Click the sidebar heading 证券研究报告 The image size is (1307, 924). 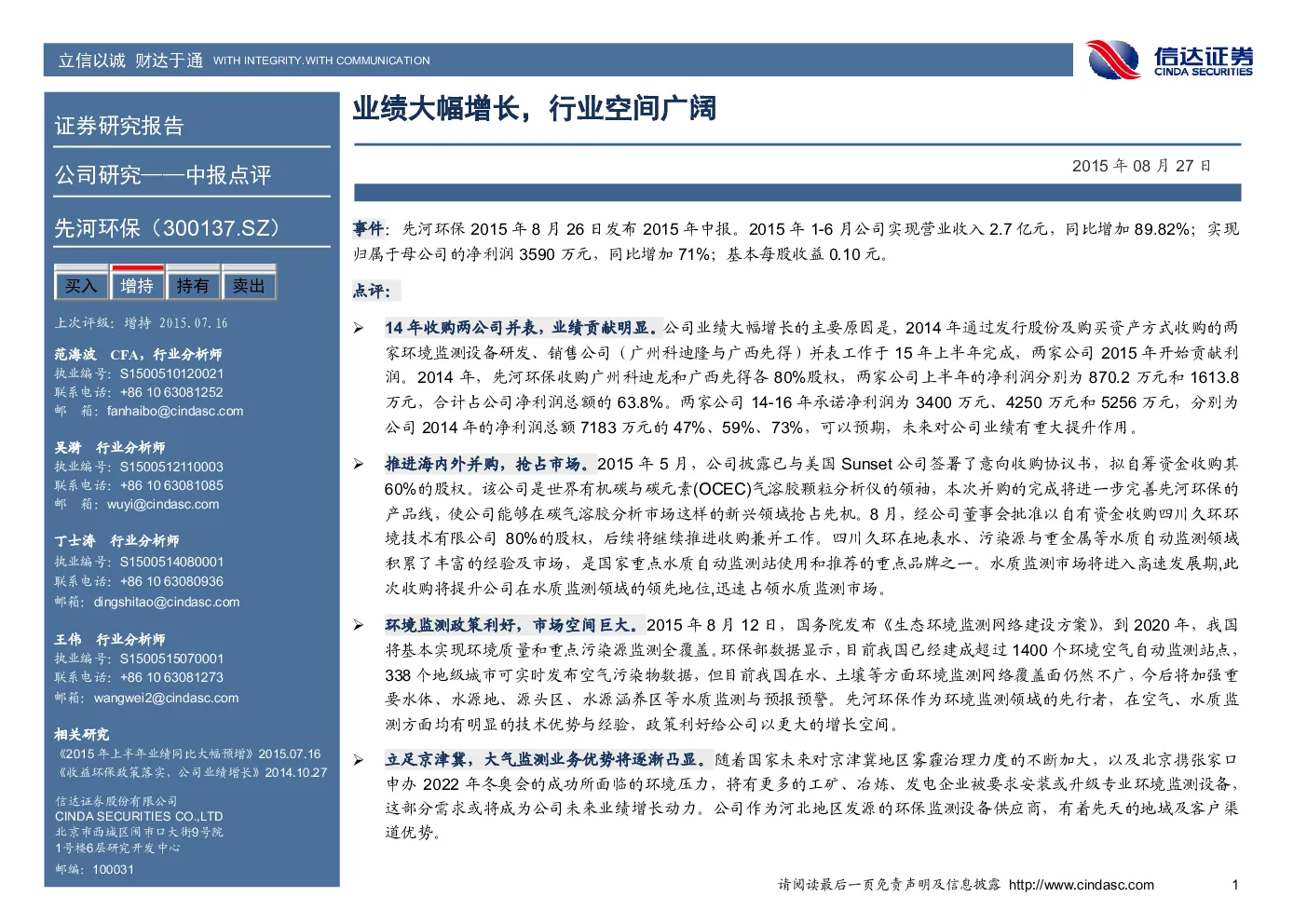[x=119, y=126]
